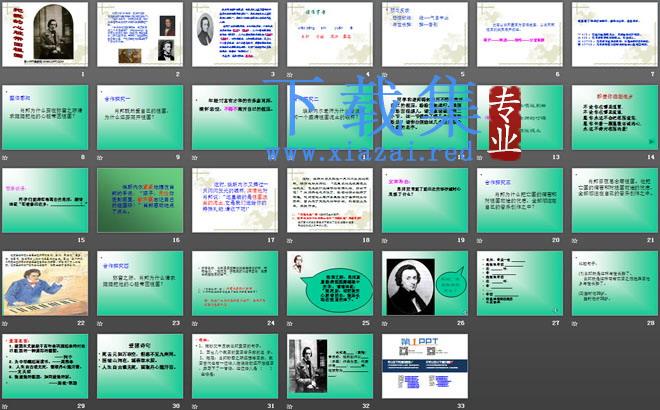Select dark green slide 16 thumbnail
Viewport: 660px width, 410px height.
[x=140, y=200]
